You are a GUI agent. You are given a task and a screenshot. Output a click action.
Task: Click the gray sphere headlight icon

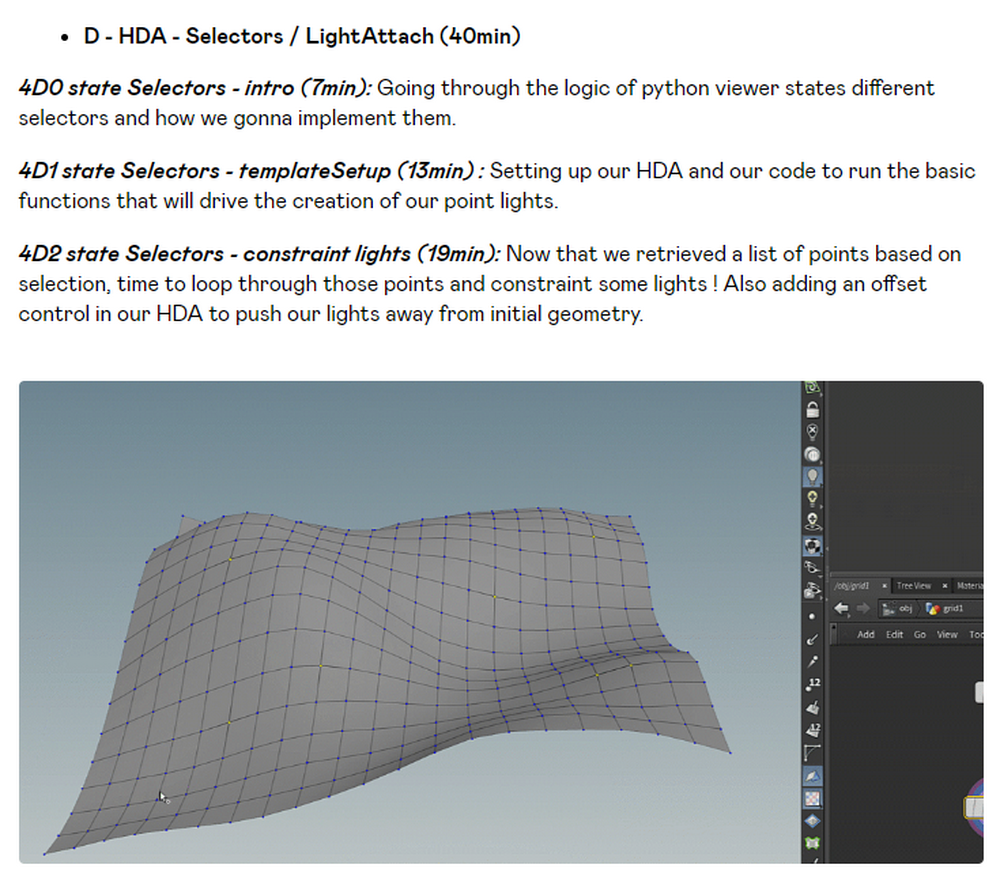(x=812, y=454)
